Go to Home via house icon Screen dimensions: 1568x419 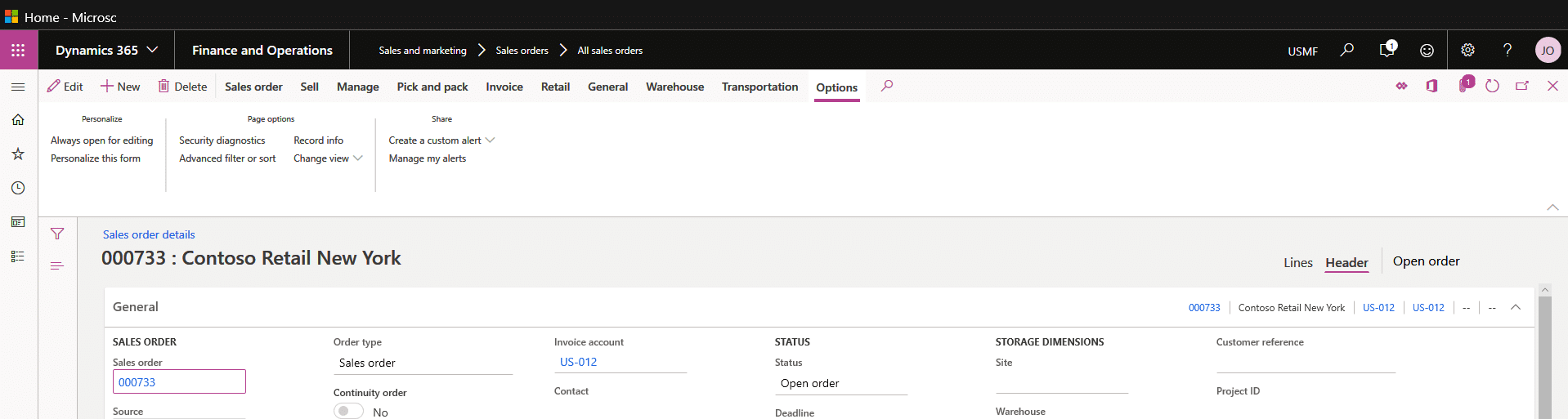click(x=18, y=119)
